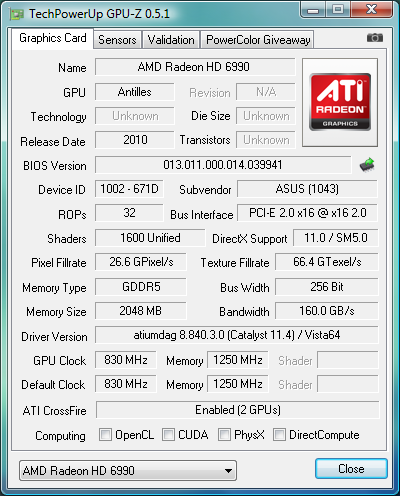Click the GPU-Z title bar app icon
Screen dimensions: 400x496
click(x=17, y=14)
